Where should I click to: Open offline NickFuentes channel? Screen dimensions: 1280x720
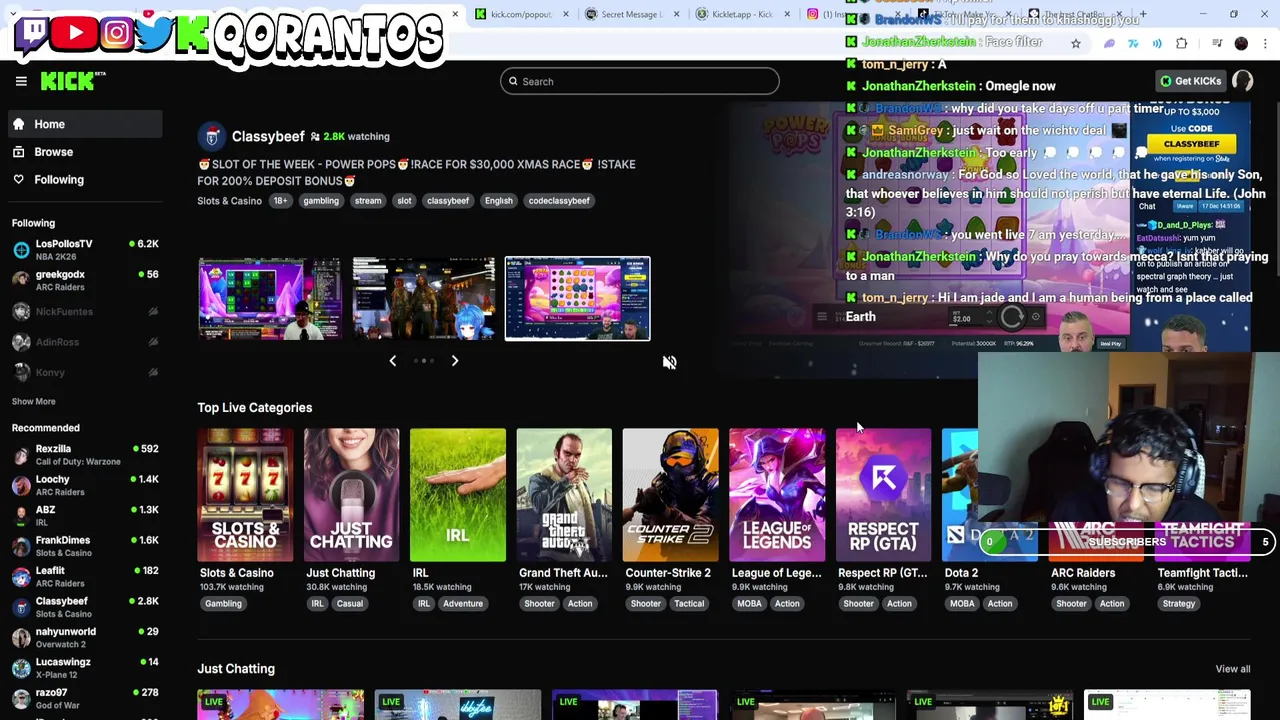tap(84, 311)
